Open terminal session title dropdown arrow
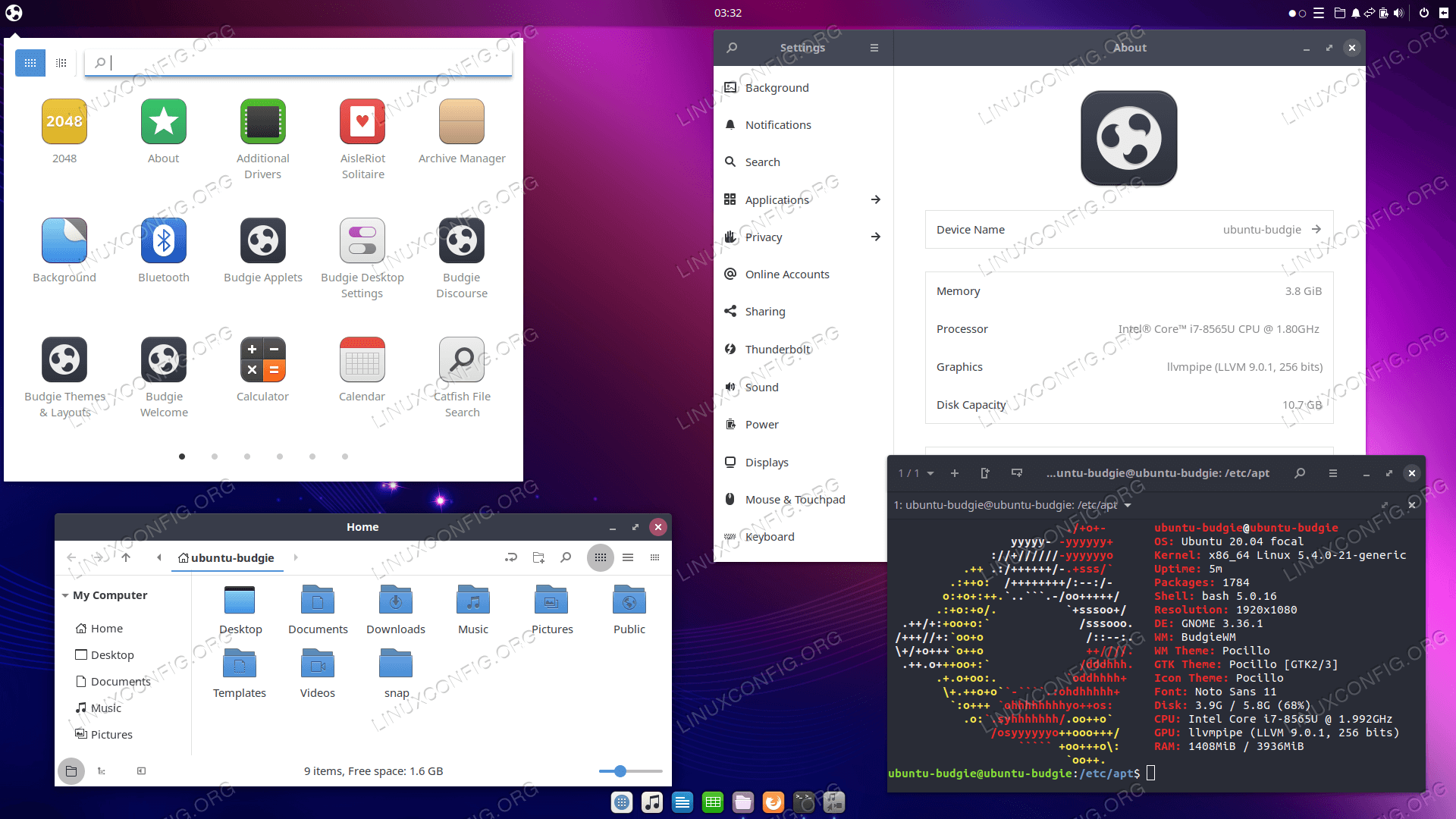Screen dimensions: 1456x819 (1128, 505)
